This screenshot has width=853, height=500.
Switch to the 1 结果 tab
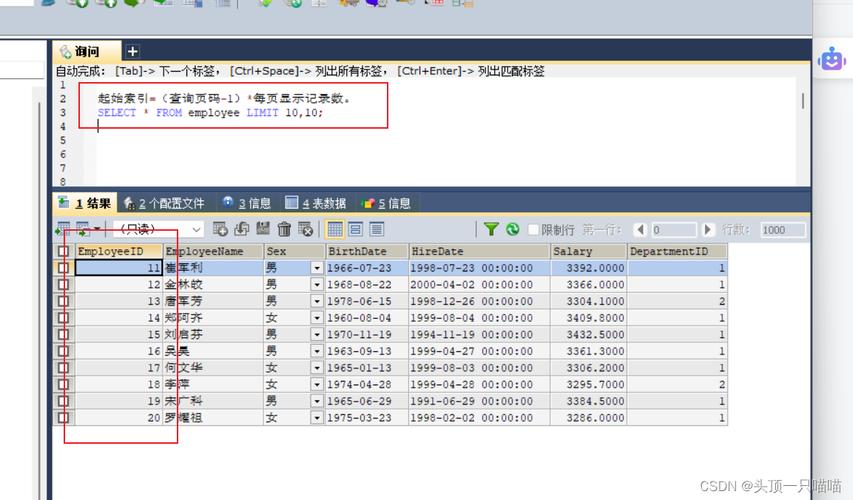click(85, 203)
